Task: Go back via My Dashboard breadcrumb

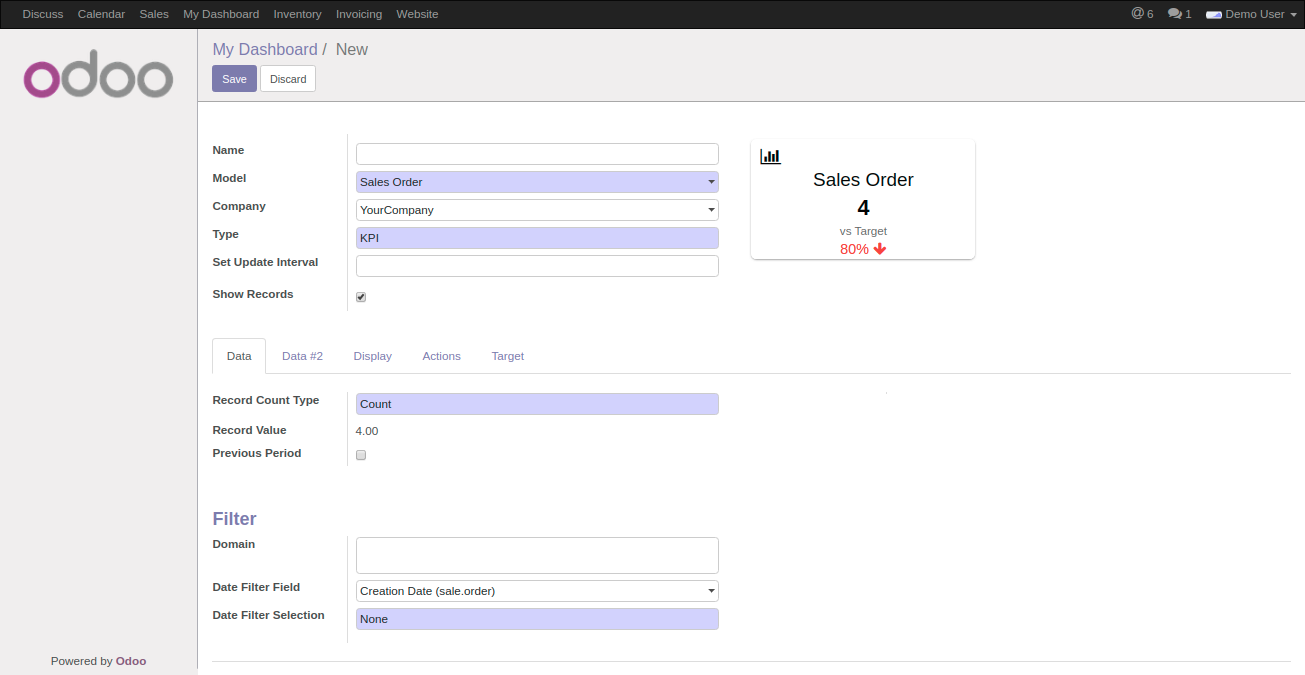Action: pyautogui.click(x=264, y=49)
